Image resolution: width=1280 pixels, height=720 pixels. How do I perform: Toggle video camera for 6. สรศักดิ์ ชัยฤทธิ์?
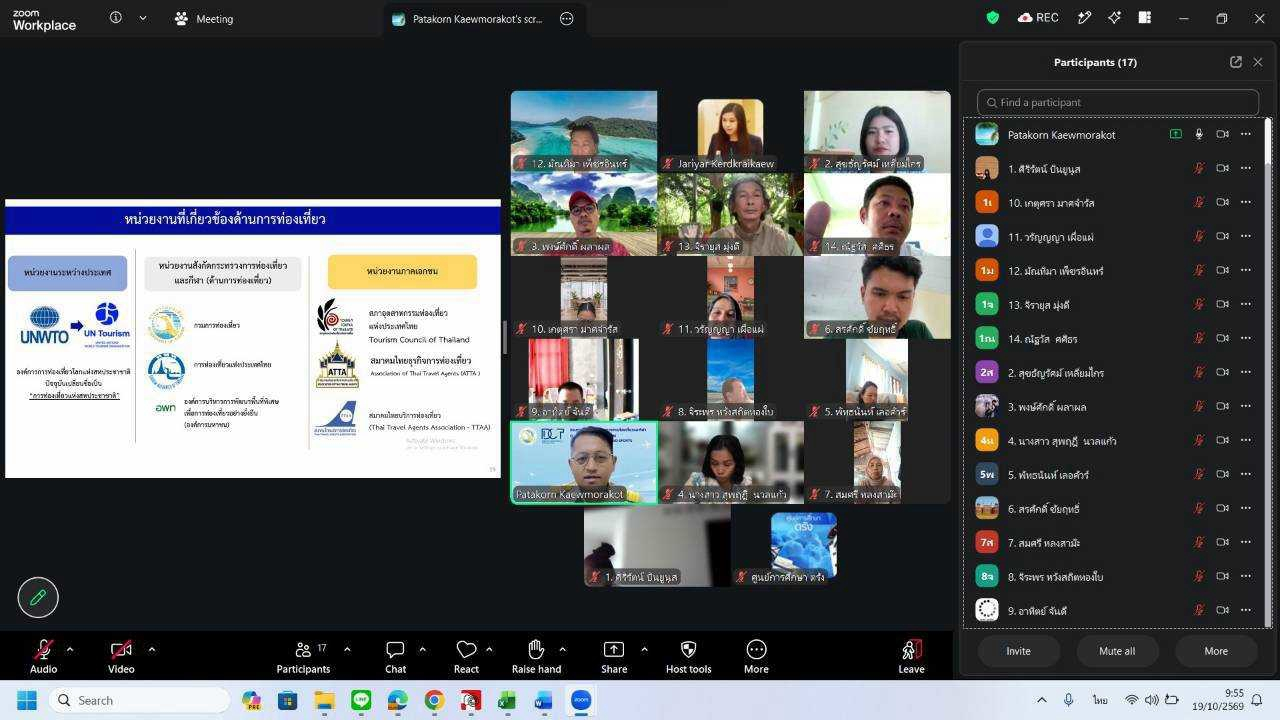point(1222,508)
